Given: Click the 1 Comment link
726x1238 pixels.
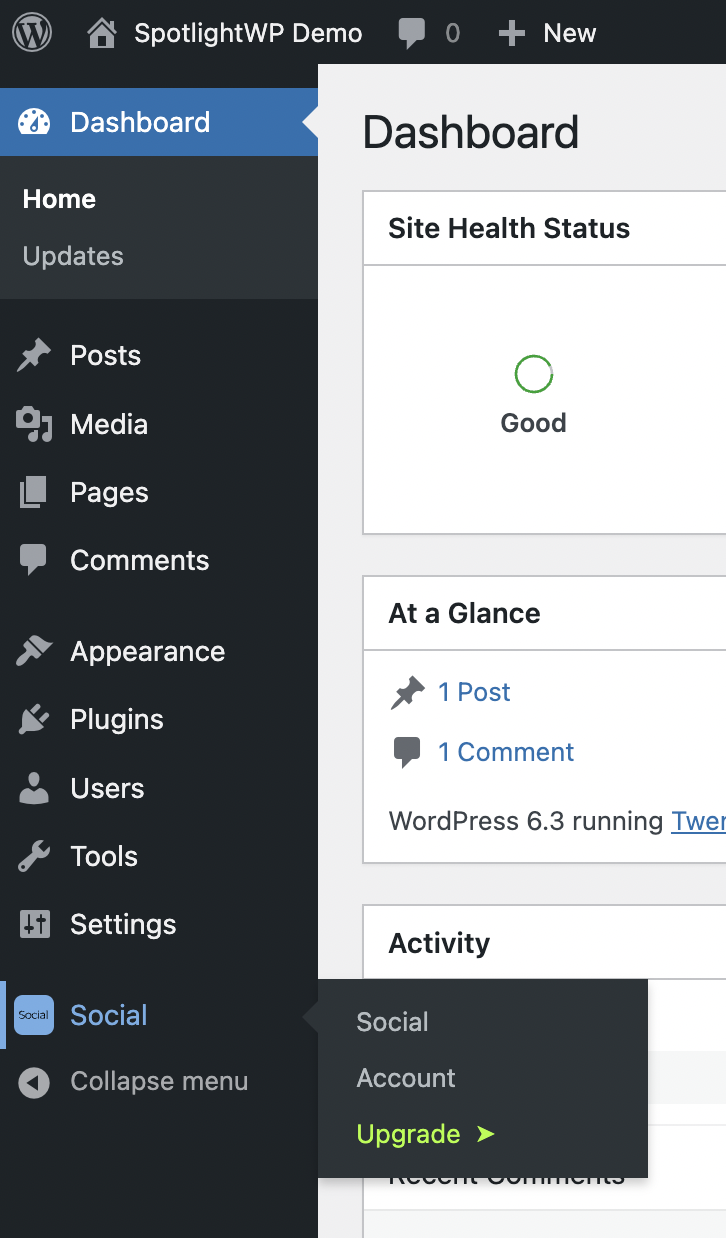Looking at the screenshot, I should click(506, 752).
